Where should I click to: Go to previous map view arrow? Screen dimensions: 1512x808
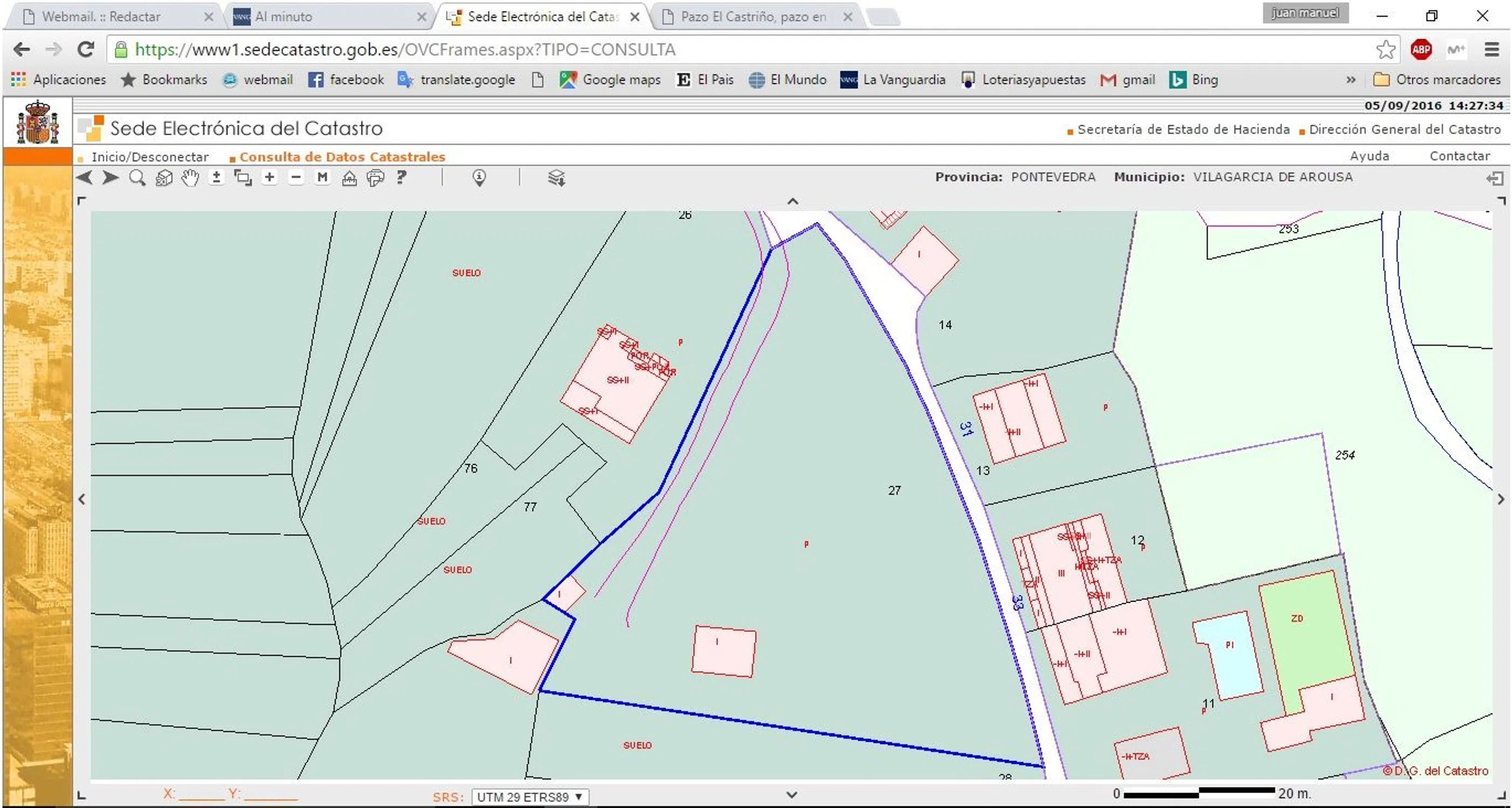pyautogui.click(x=85, y=177)
